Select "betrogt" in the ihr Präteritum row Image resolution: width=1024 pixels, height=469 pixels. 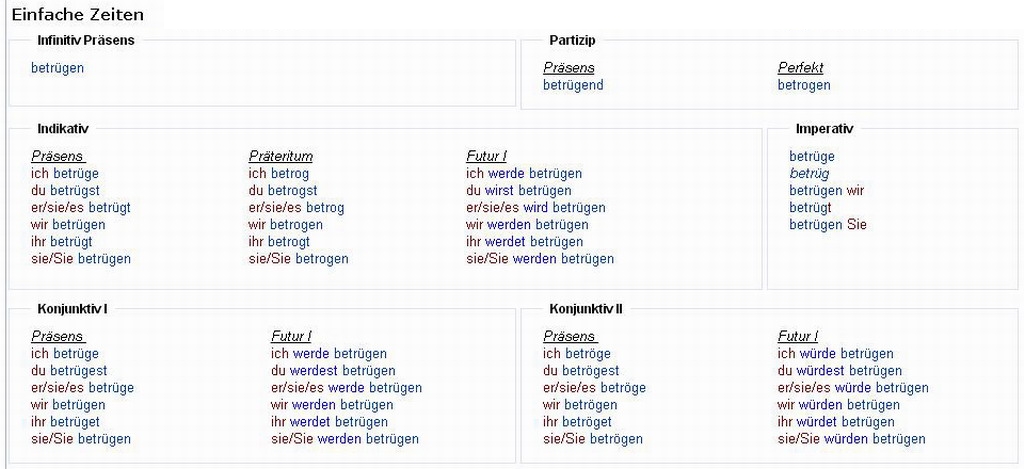289,242
